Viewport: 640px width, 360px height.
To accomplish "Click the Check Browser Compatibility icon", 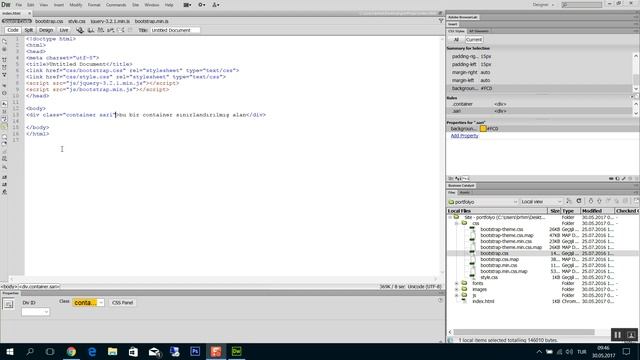I will [111, 30].
